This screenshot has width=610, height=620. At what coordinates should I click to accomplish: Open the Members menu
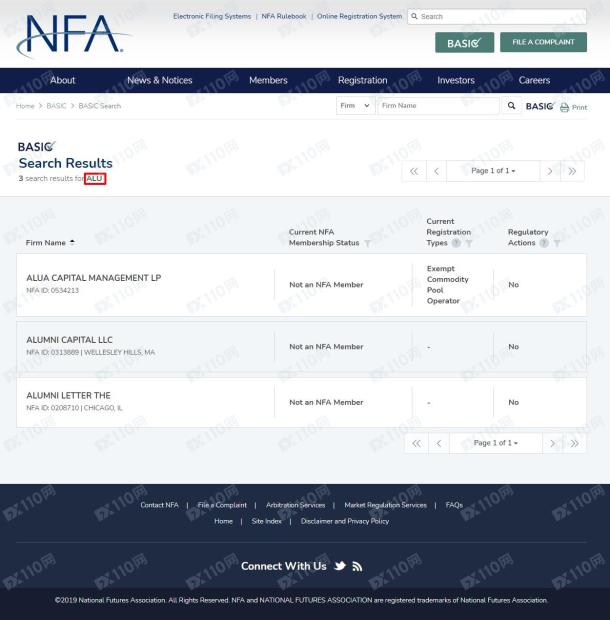pos(268,80)
